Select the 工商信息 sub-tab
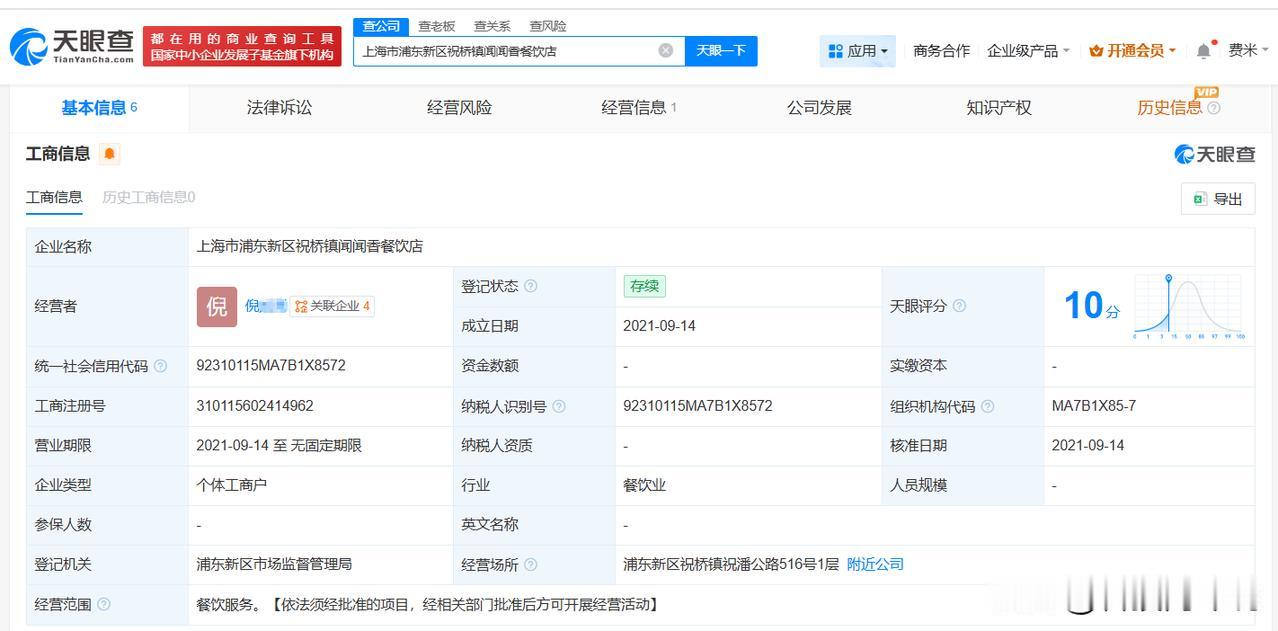 click(x=54, y=197)
